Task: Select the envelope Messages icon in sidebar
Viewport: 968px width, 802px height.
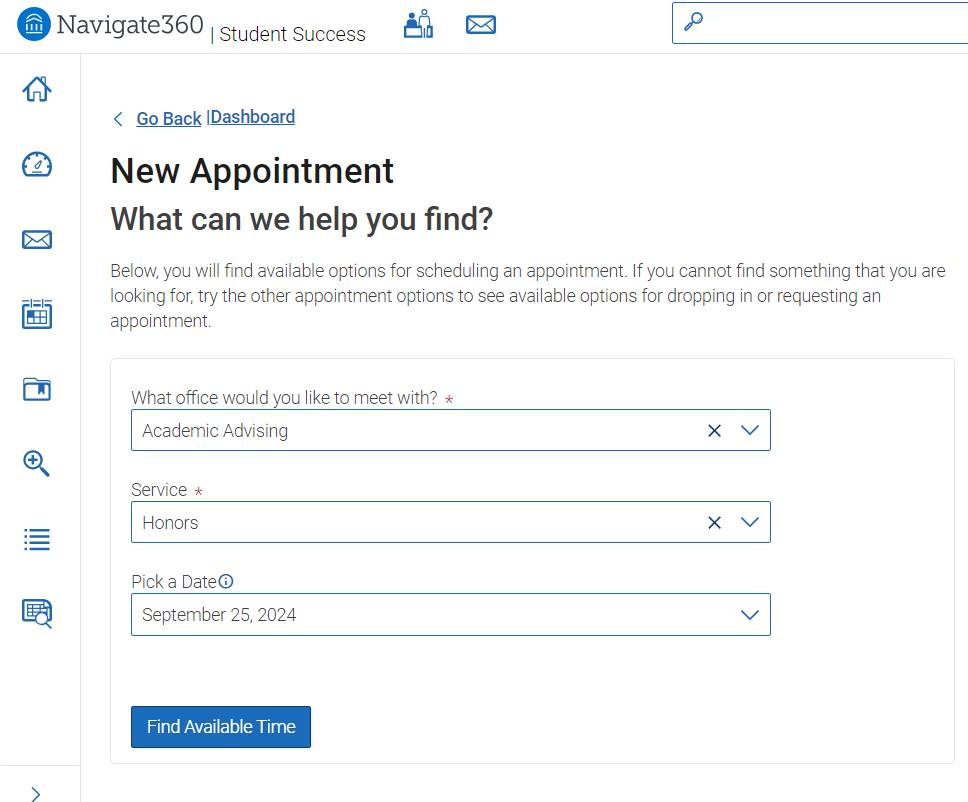Action: [x=37, y=239]
